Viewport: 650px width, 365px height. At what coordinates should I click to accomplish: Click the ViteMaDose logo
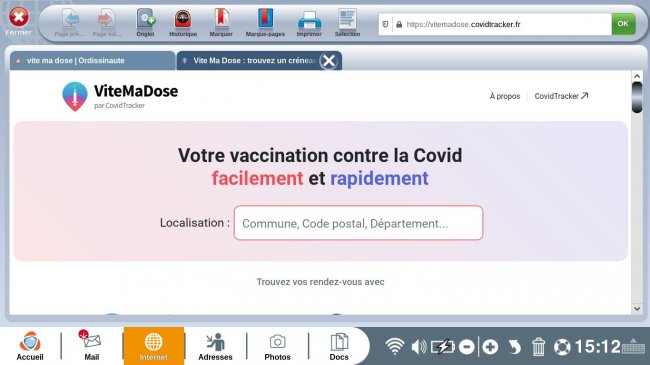120,96
